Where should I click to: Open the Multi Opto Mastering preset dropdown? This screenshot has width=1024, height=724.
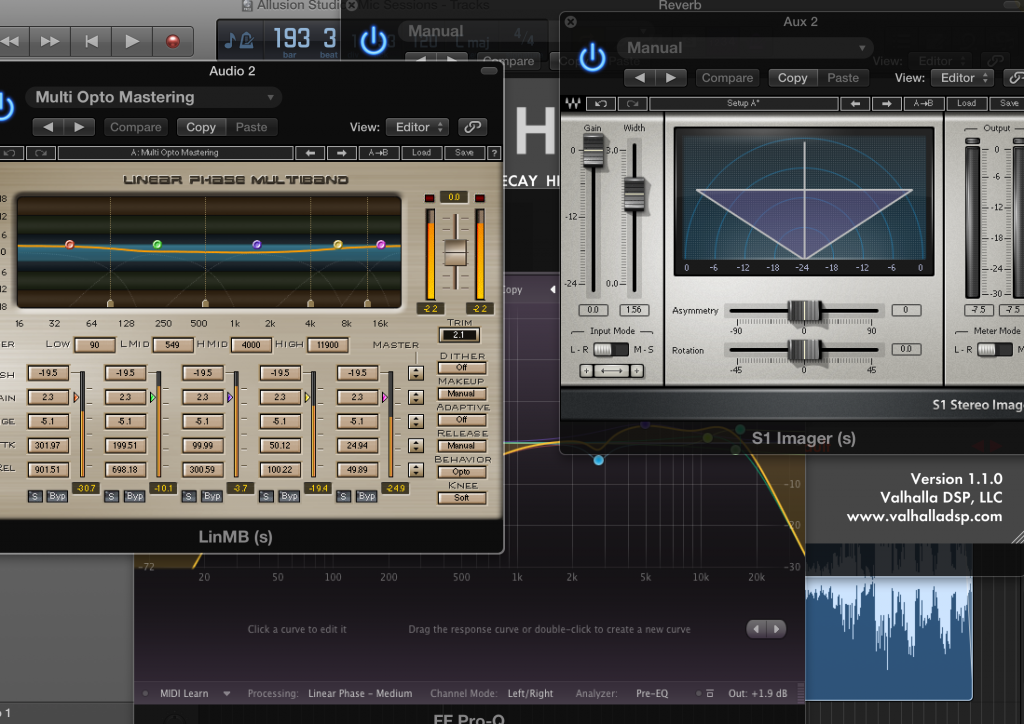[154, 97]
